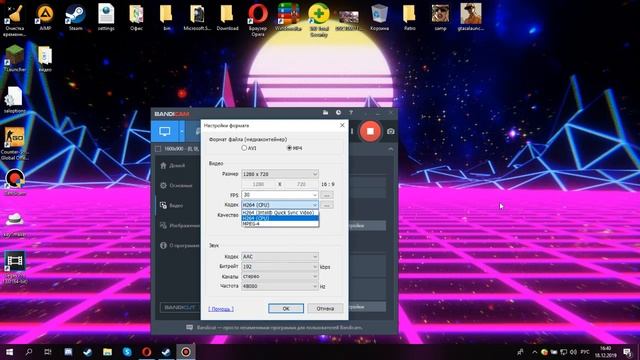
Task: Collapse the video codec H264 (CPU) combo box
Action: (280, 205)
